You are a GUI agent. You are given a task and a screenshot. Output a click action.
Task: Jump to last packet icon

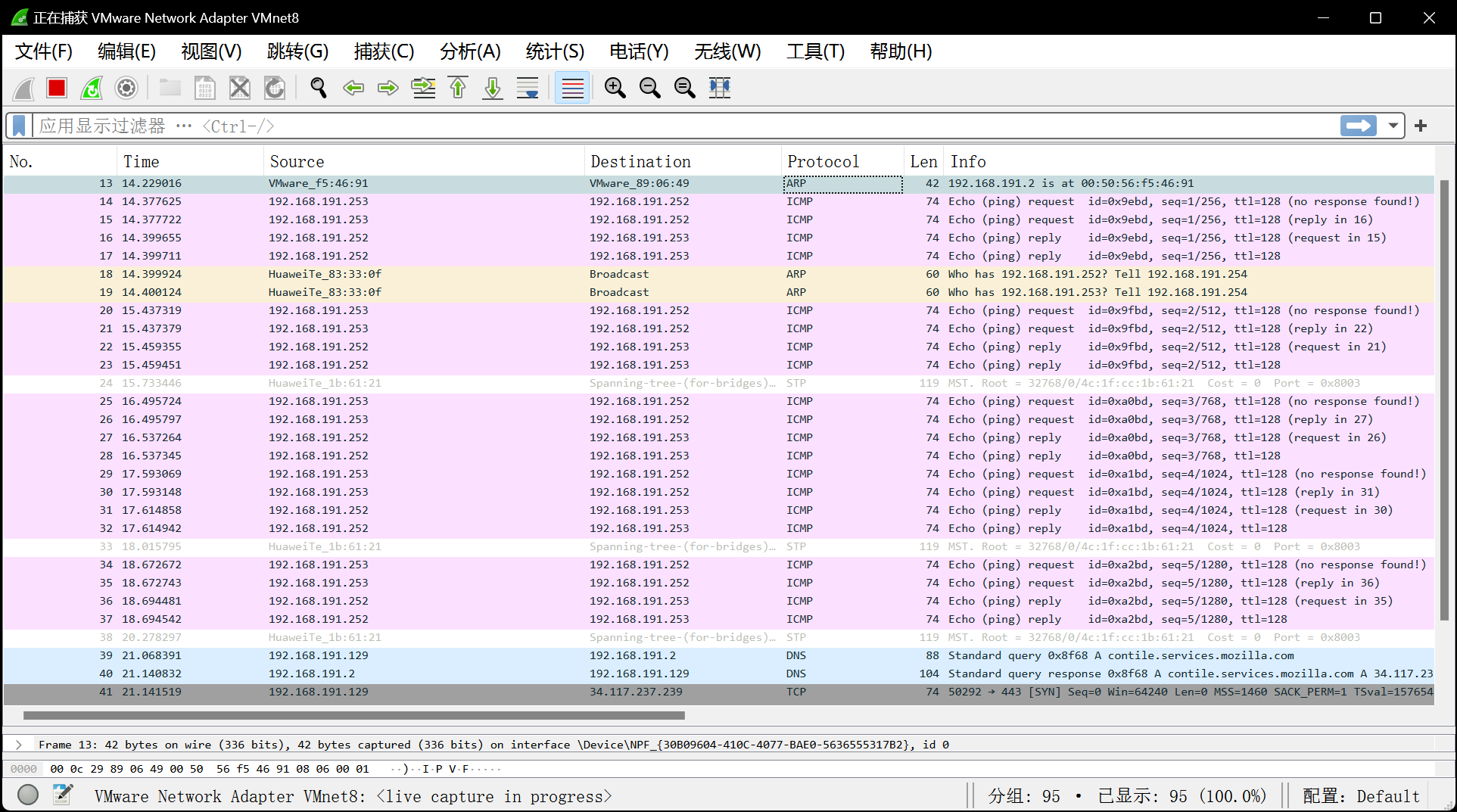493,89
